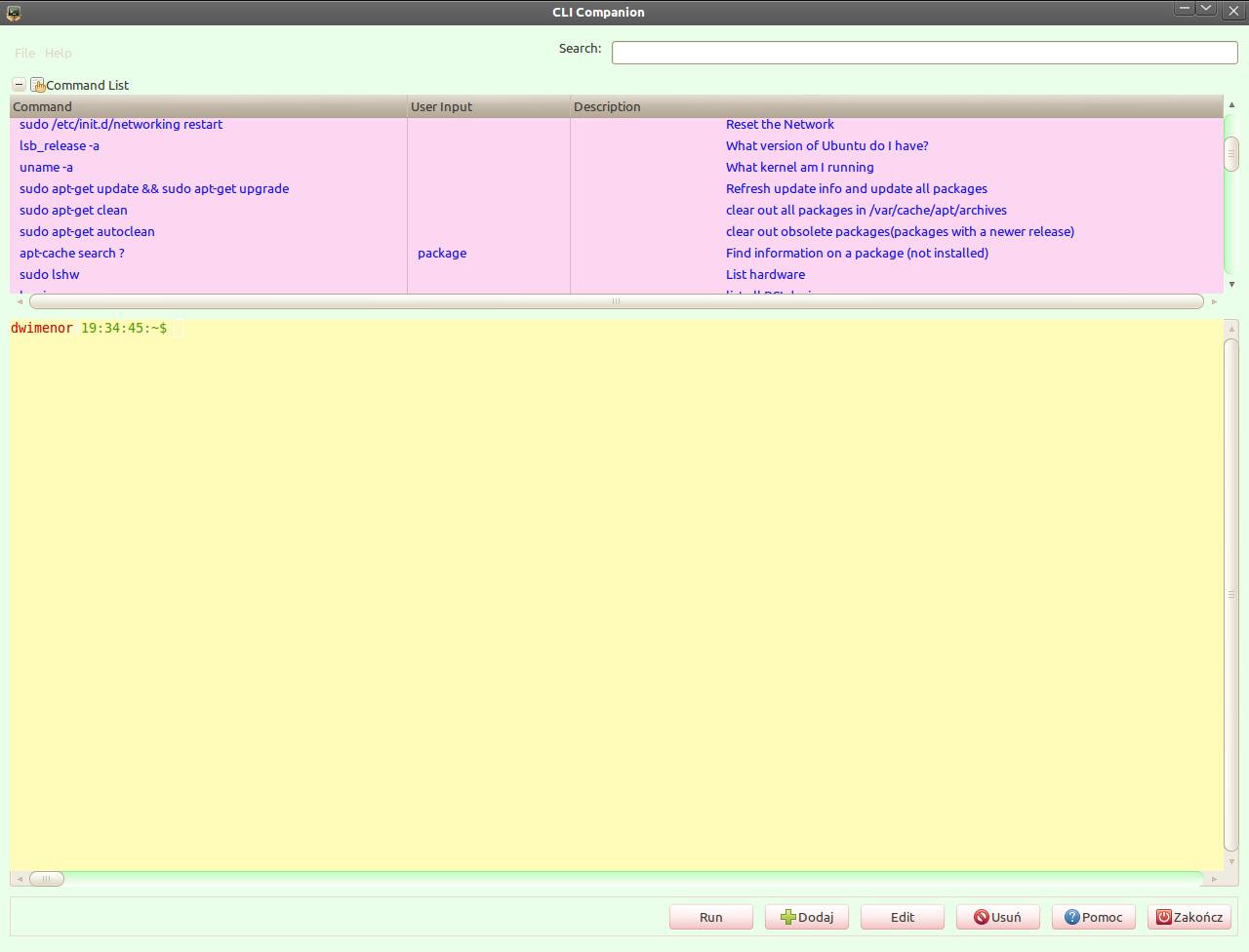Click 'clear out obsolete packages' description

[x=900, y=231]
